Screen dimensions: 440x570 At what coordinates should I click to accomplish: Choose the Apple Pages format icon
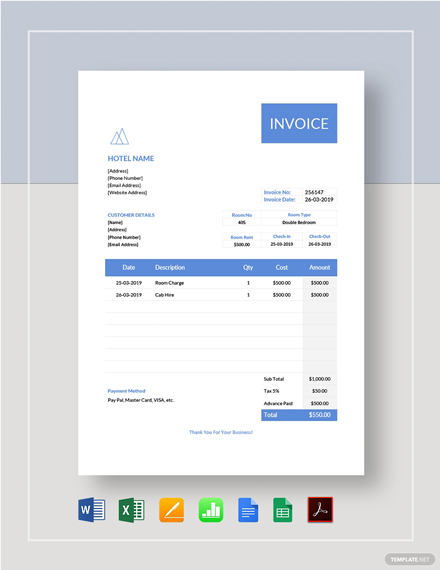point(171,510)
